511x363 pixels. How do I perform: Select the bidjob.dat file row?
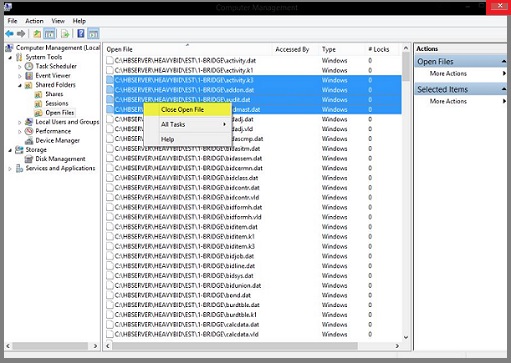pos(253,256)
